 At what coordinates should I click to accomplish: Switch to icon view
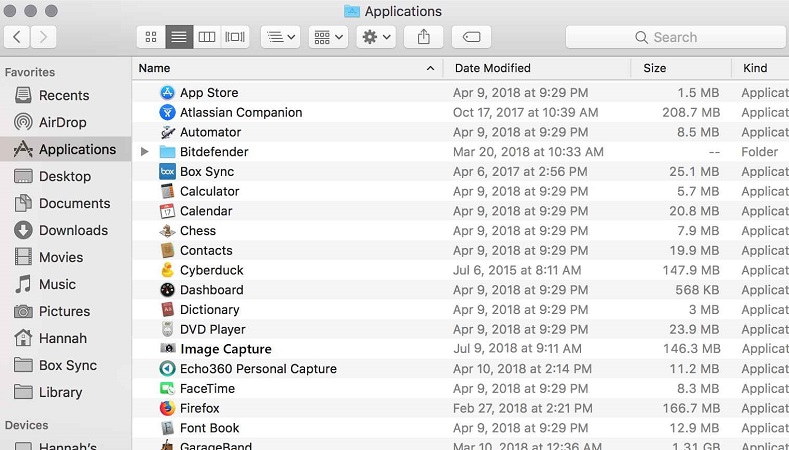(x=151, y=37)
